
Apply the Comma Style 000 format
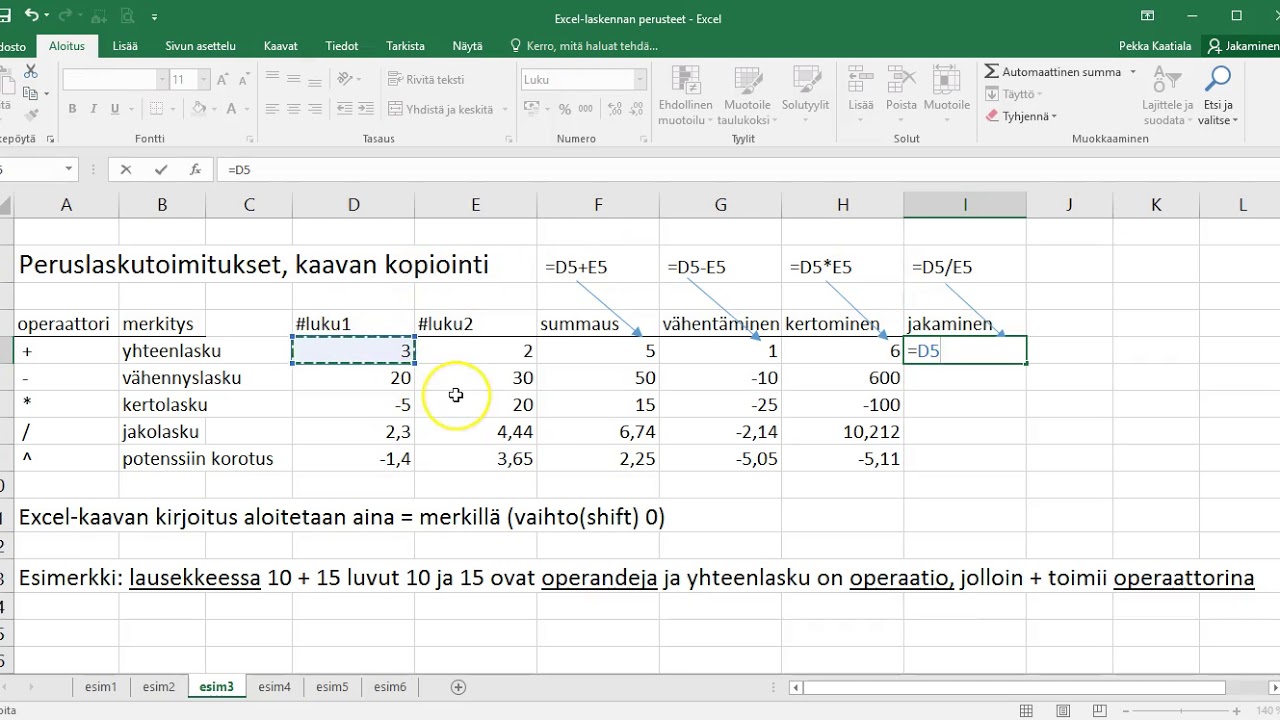tap(585, 109)
